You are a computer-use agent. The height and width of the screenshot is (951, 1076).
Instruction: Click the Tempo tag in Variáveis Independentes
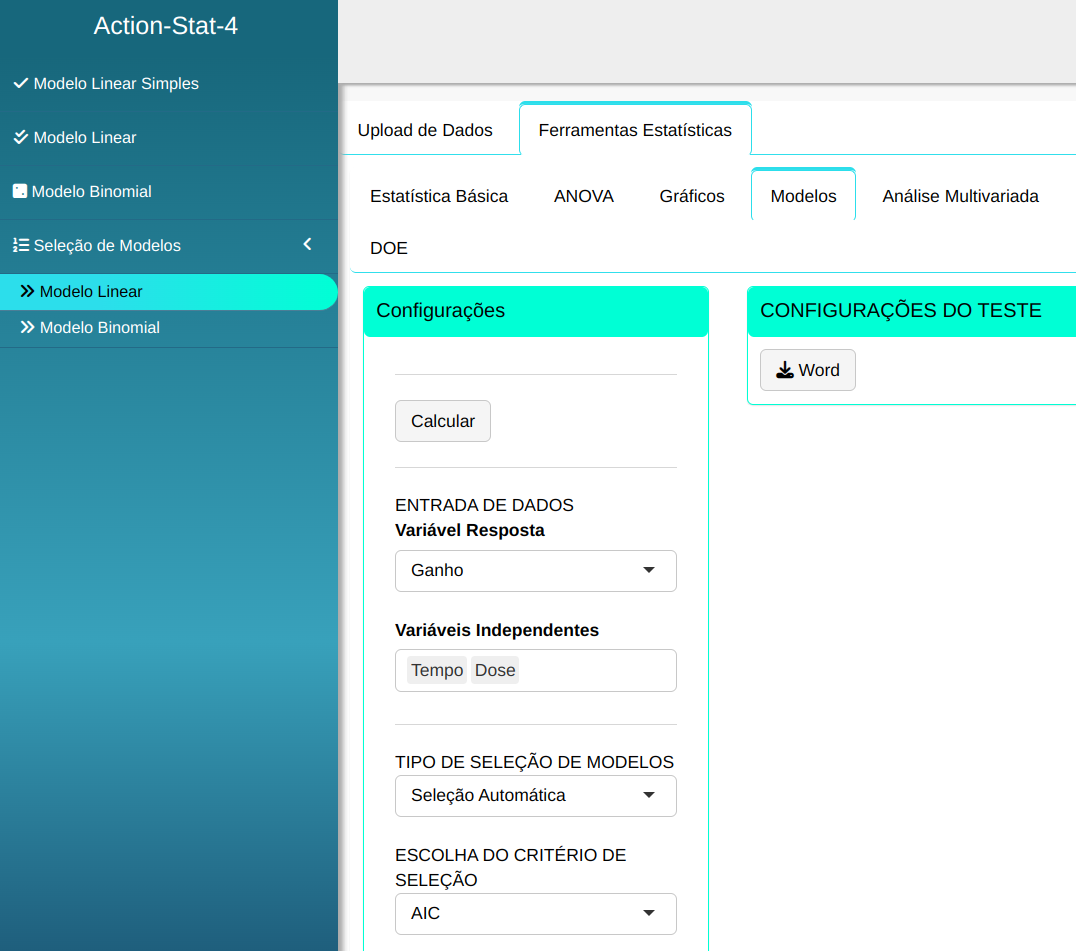coord(437,670)
